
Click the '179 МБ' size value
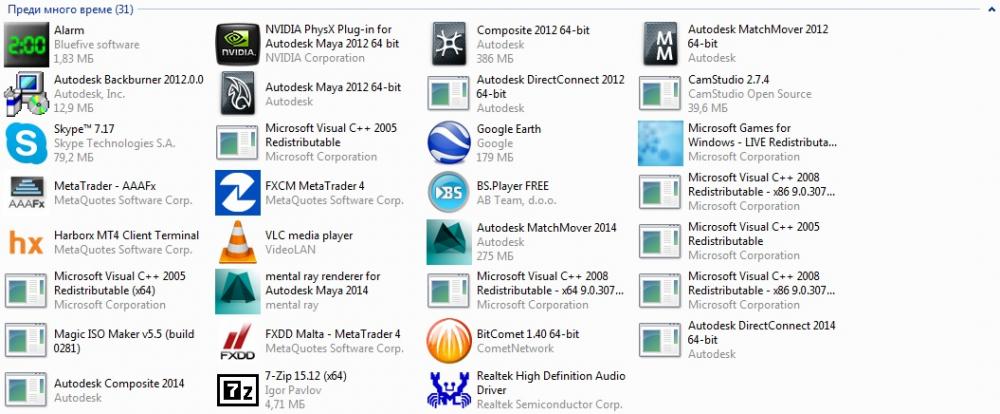(x=495, y=157)
